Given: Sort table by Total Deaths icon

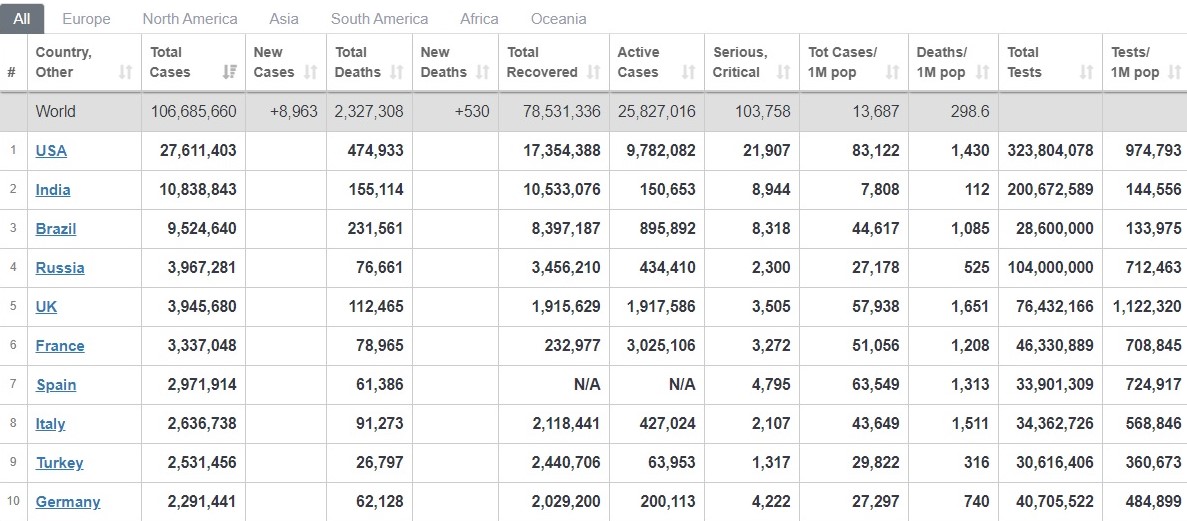Looking at the screenshot, I should [397, 72].
